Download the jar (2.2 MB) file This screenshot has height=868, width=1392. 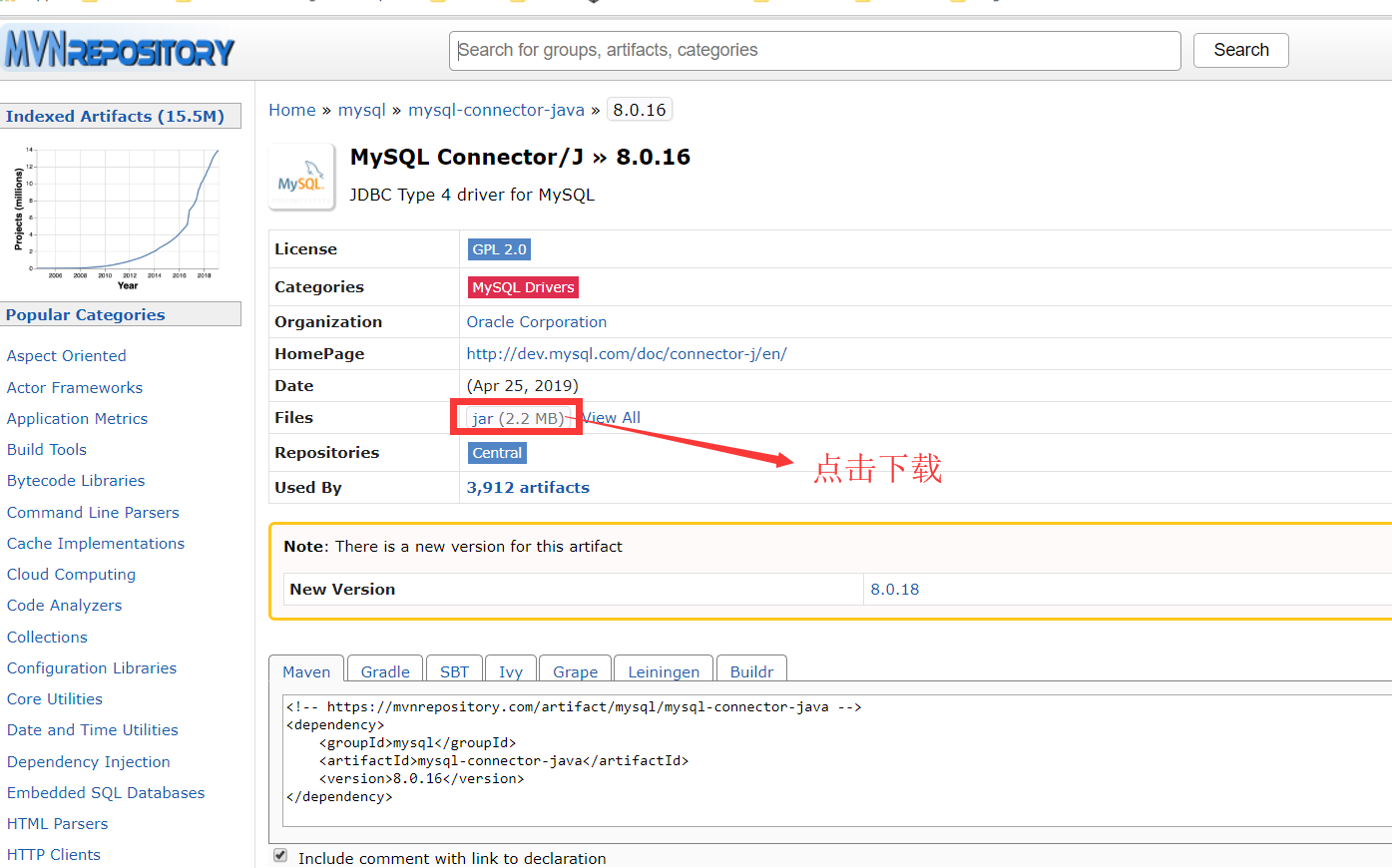coord(517,418)
